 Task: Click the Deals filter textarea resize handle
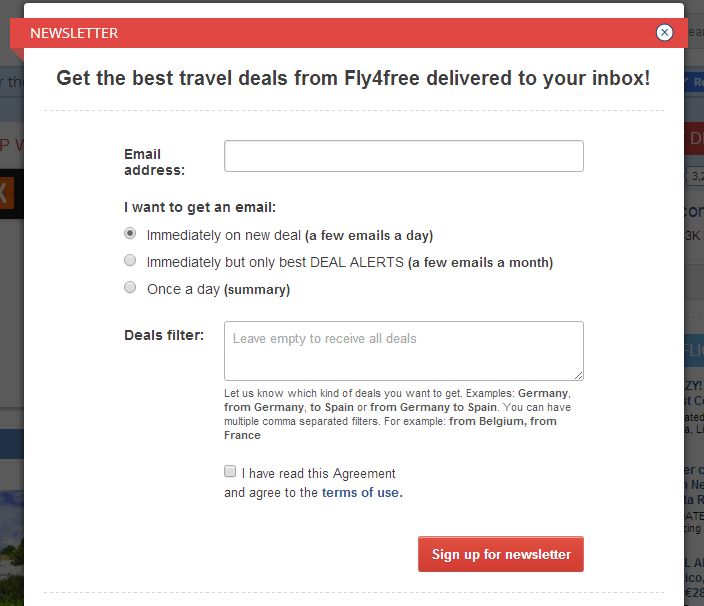pos(578,375)
